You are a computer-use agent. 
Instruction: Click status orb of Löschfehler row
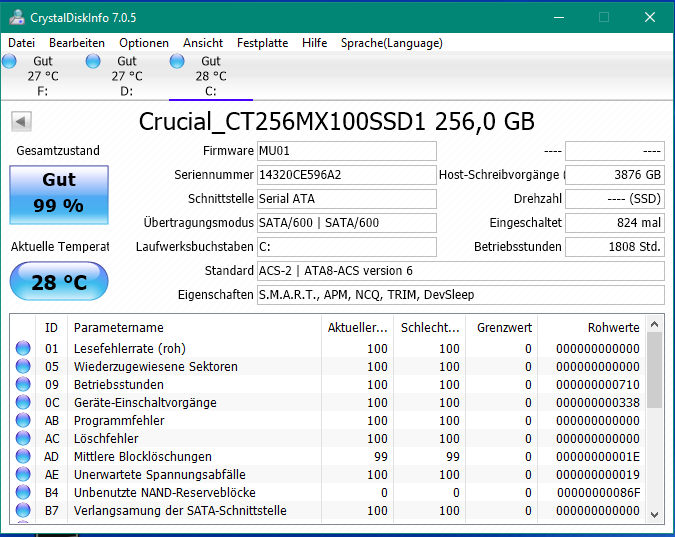coord(23,438)
